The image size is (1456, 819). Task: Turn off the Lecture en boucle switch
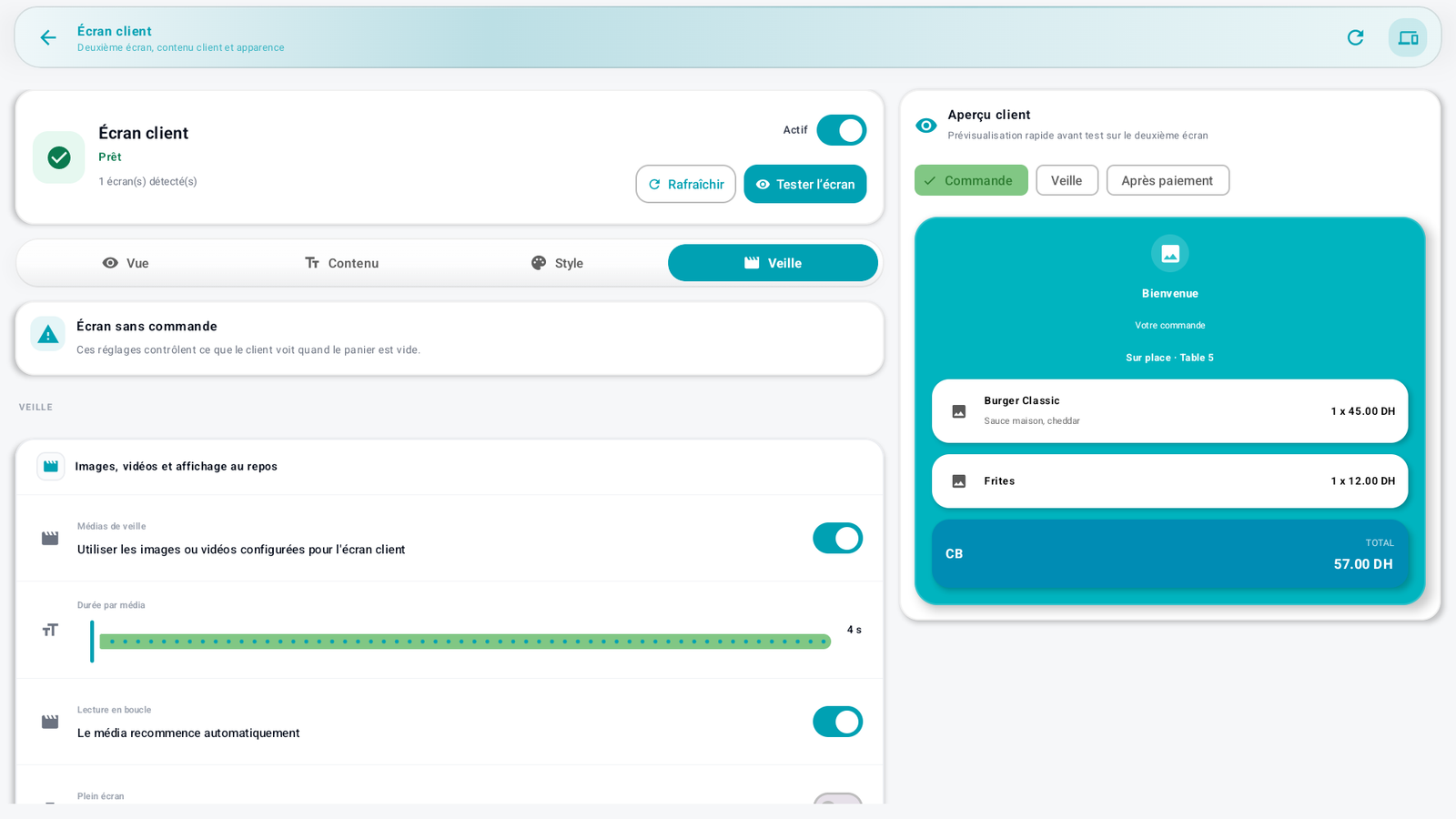(x=837, y=722)
